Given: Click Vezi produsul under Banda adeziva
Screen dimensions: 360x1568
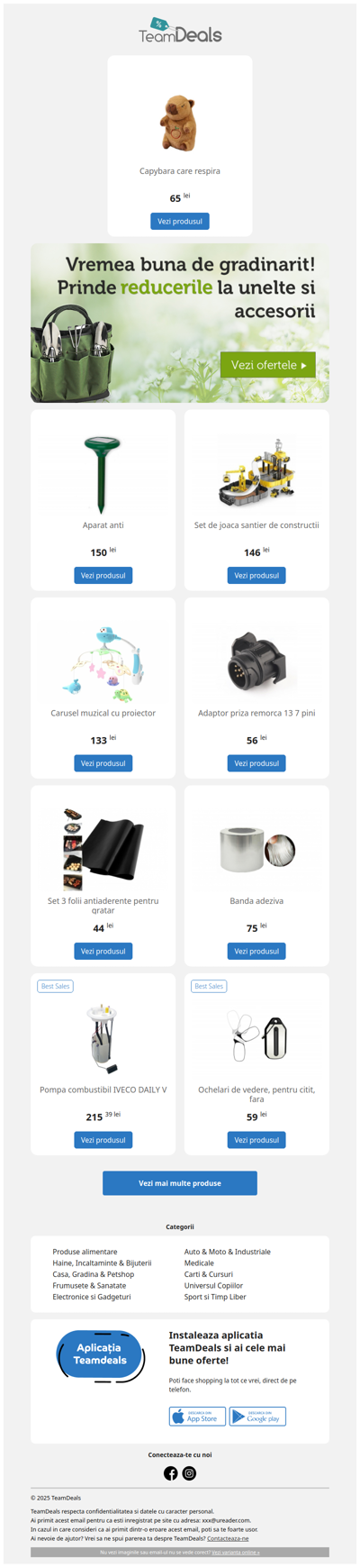Looking at the screenshot, I should pos(256,951).
